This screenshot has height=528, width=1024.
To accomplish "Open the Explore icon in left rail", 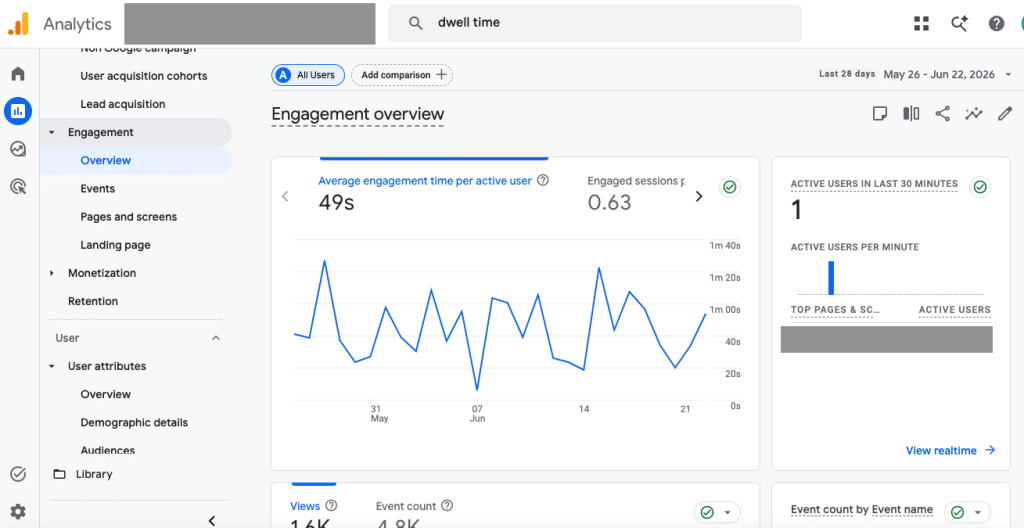I will [18, 149].
